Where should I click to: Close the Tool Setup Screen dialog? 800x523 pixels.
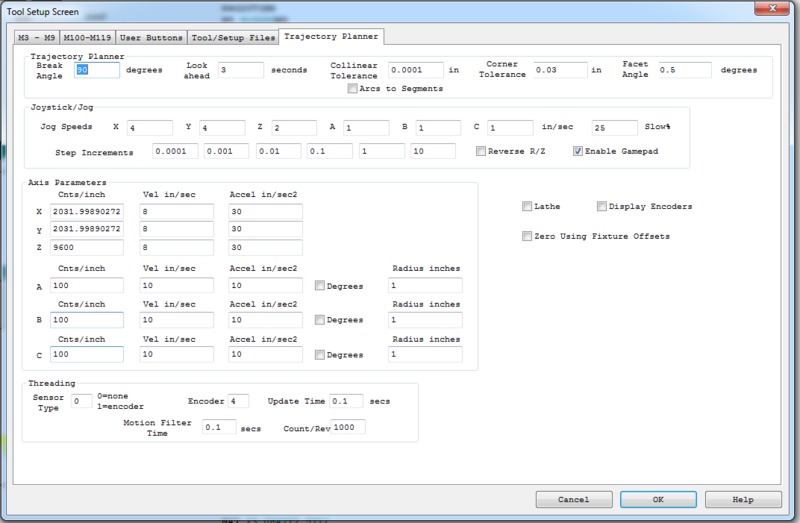[773, 9]
